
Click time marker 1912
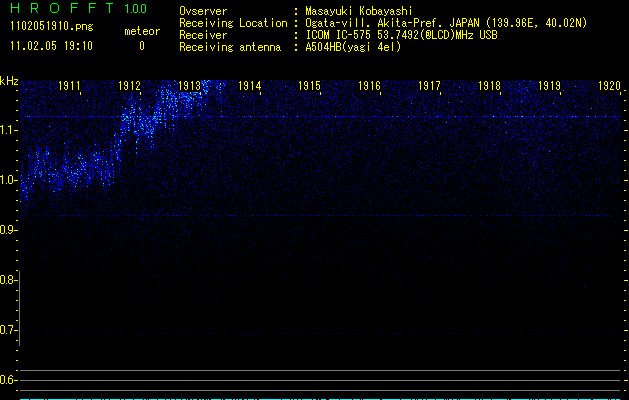130,85
